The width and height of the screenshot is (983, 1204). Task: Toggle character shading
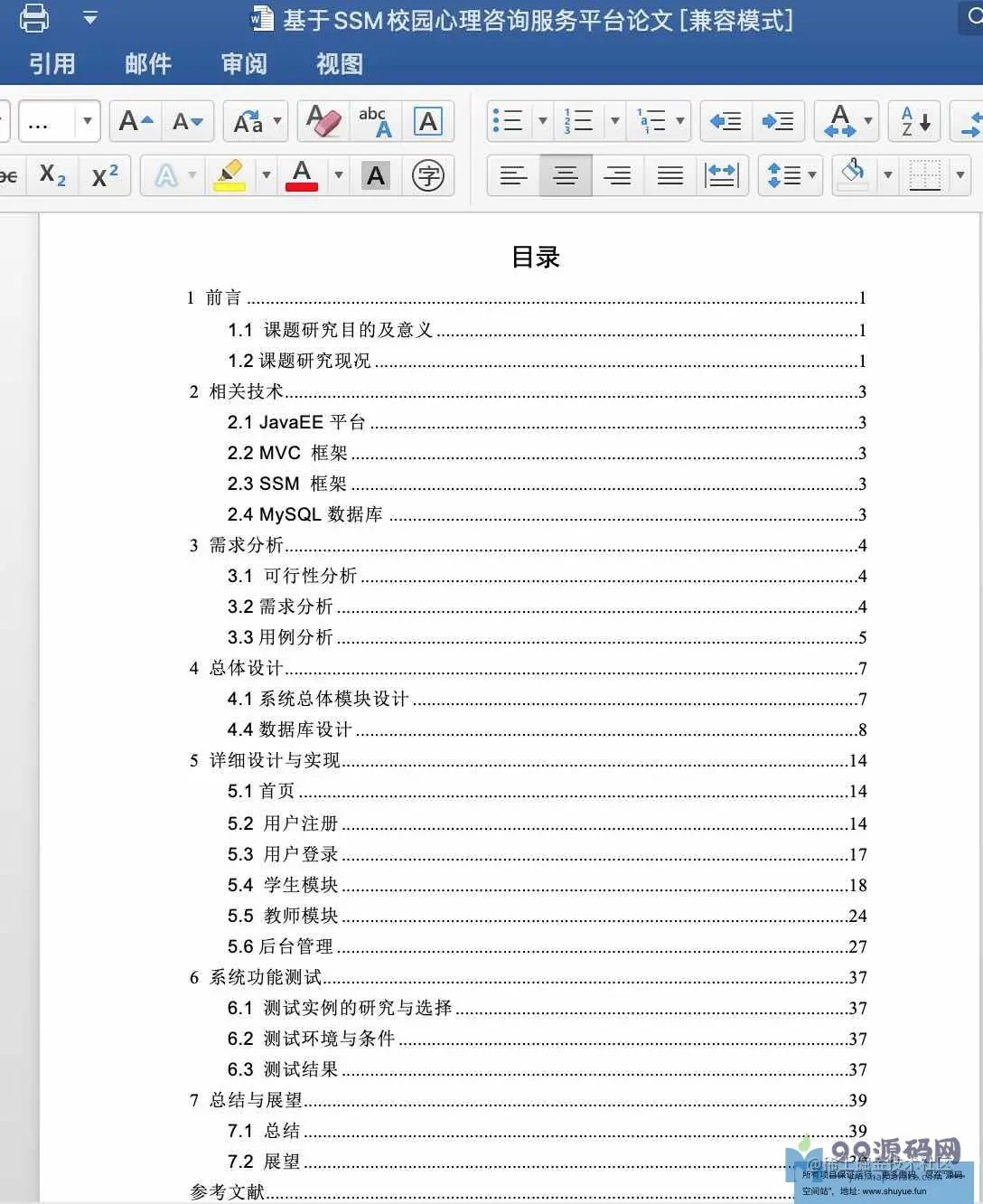coord(376,175)
